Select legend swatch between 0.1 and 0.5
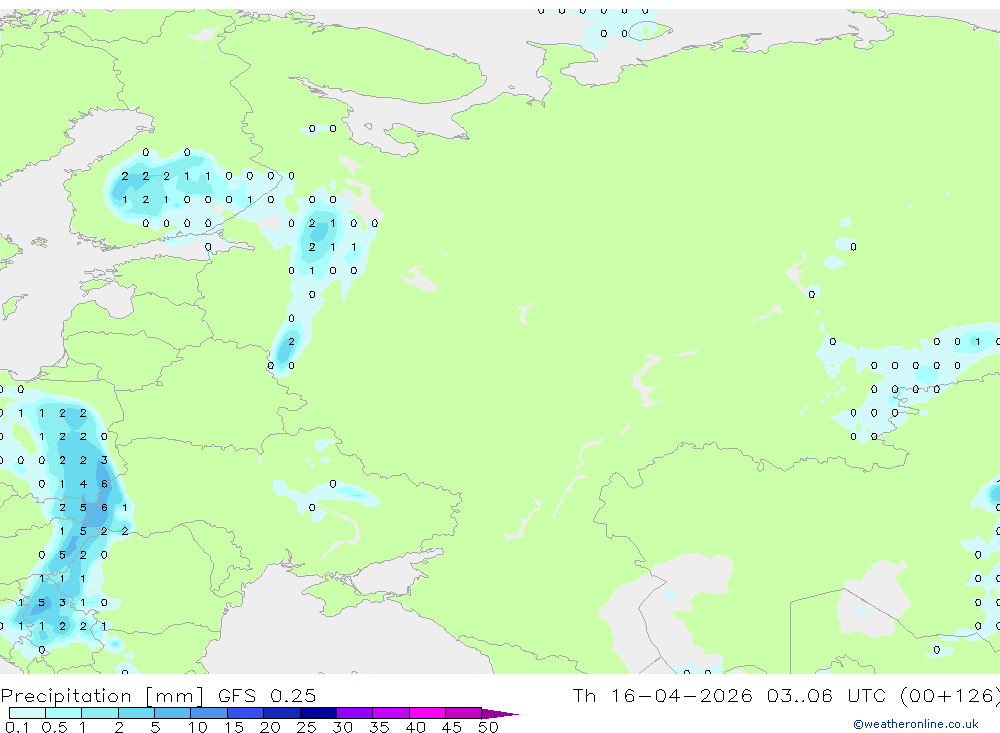The width and height of the screenshot is (1000, 733). [x=27, y=713]
